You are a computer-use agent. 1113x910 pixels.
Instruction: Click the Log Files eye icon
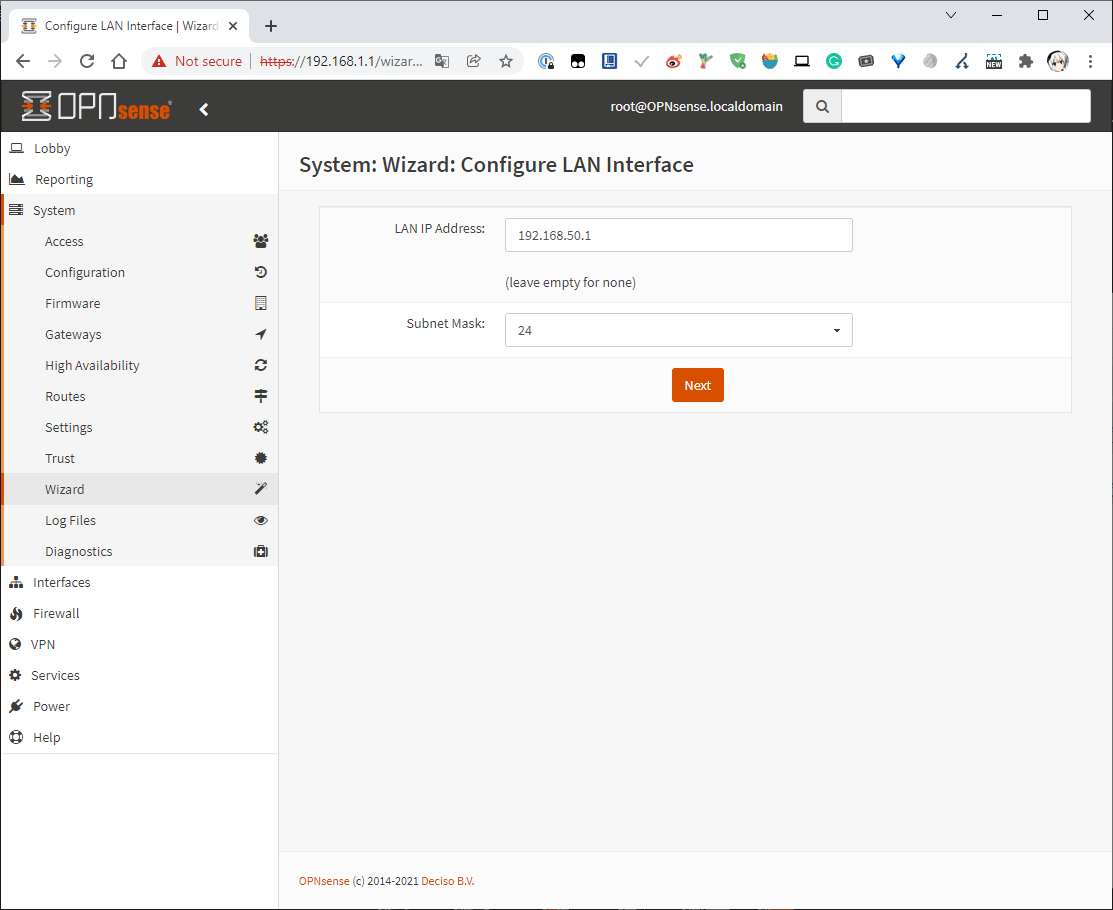click(x=261, y=520)
